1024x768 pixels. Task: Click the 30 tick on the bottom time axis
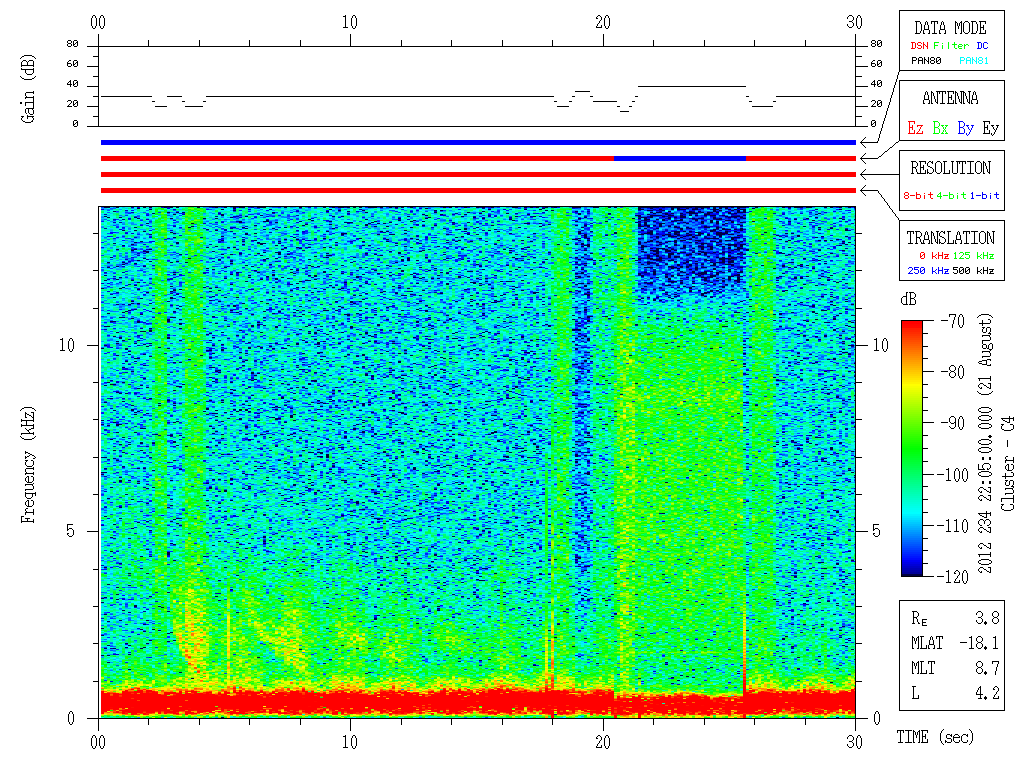855,742
